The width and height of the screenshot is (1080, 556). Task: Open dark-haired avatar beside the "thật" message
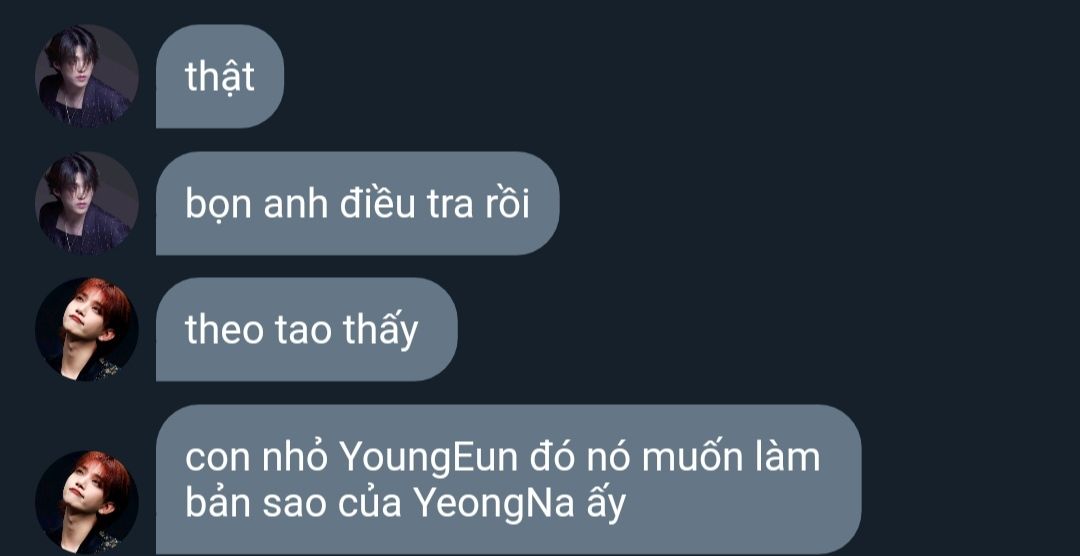[87, 76]
